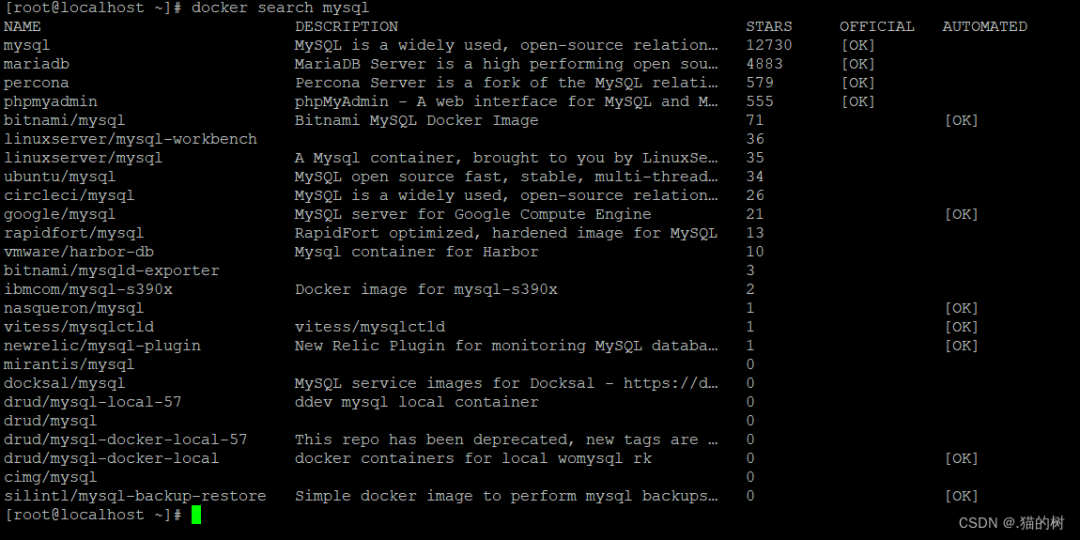
Task: Click the green terminal cursor block
Action: pyautogui.click(x=196, y=515)
